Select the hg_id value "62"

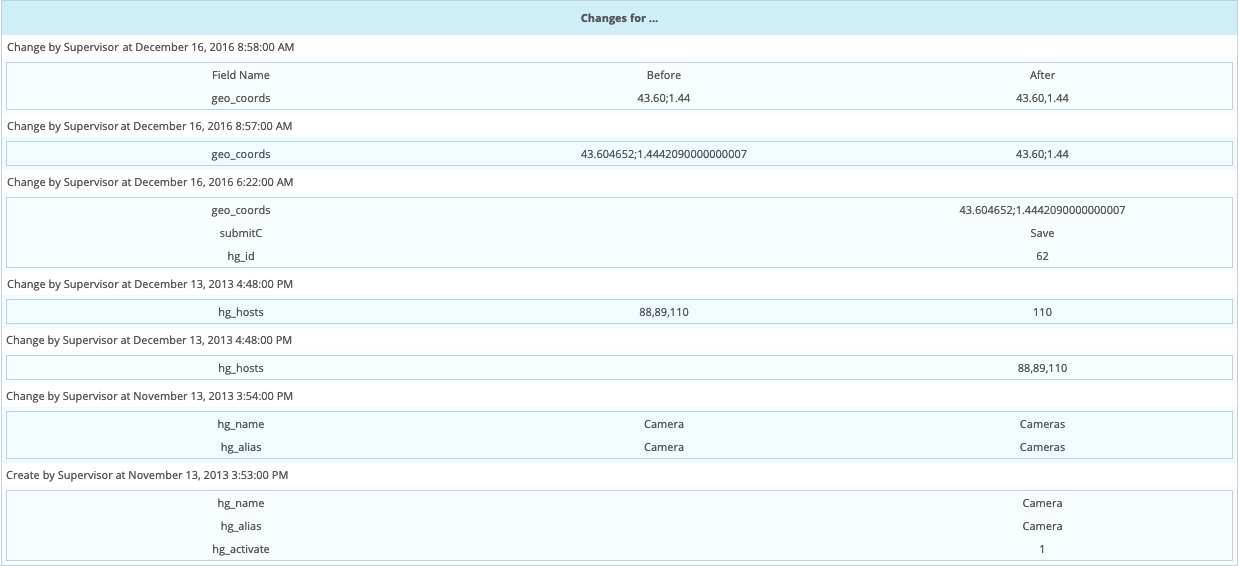click(1042, 256)
